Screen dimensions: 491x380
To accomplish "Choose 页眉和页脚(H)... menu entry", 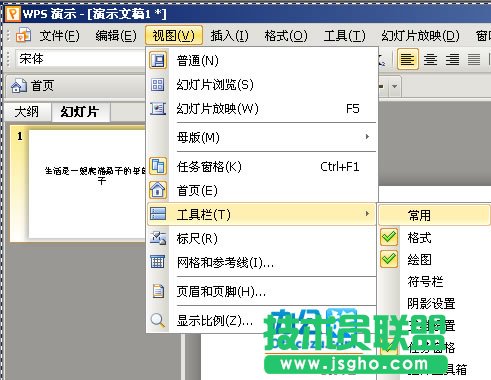I will [262, 291].
